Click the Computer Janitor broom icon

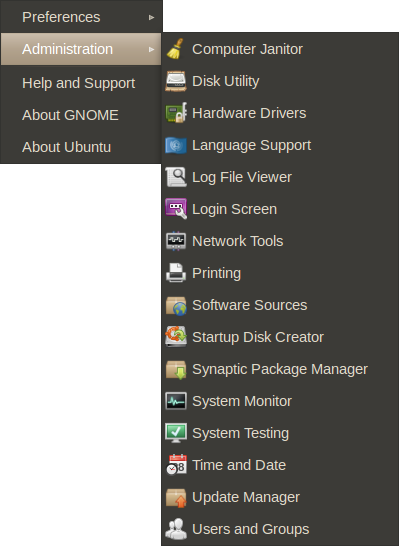click(176, 49)
